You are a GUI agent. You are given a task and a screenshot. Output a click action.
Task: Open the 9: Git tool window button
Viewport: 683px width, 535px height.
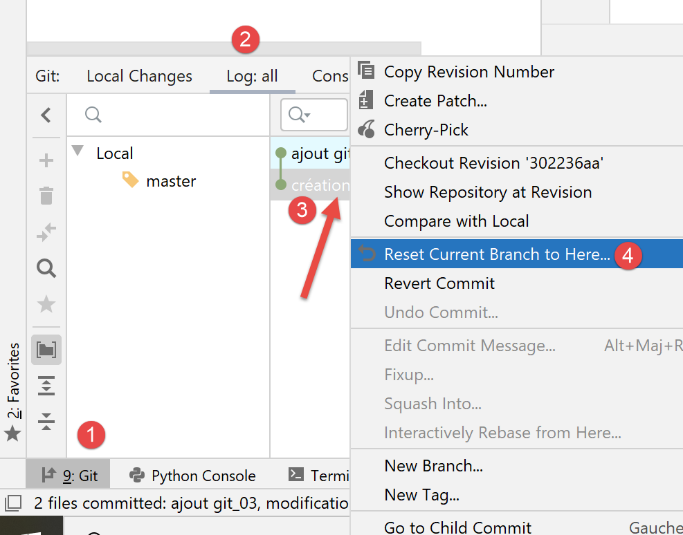click(68, 476)
